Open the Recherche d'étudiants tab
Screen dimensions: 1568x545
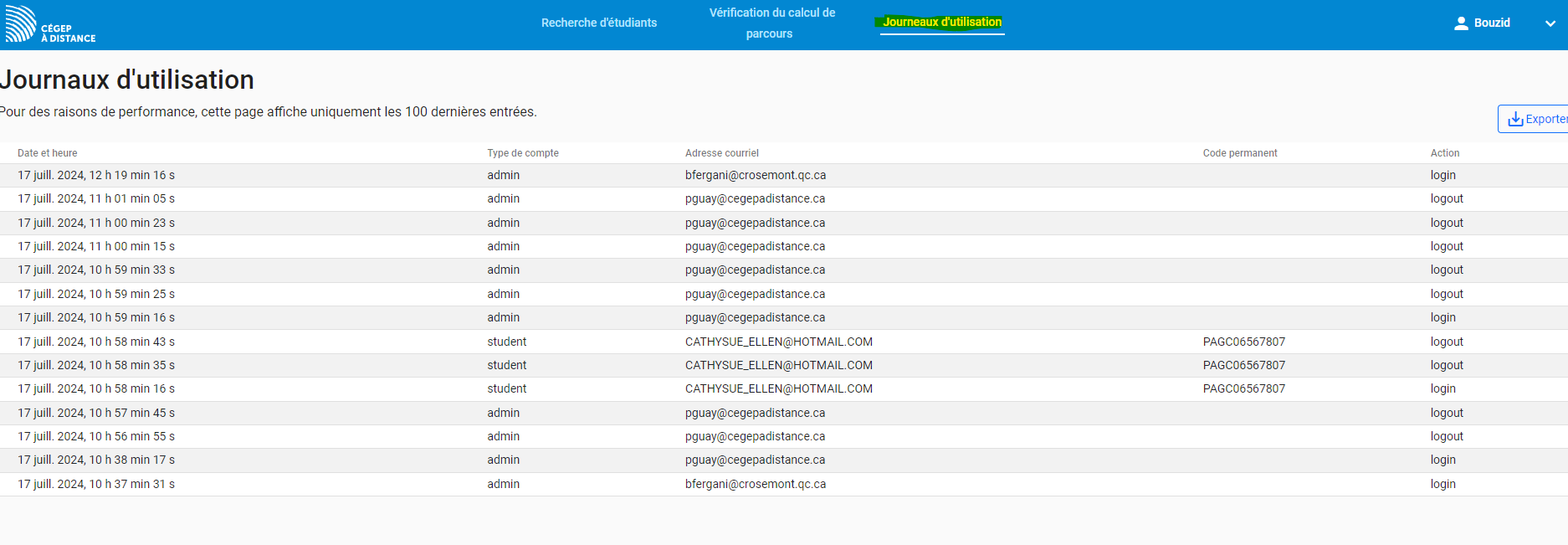(x=598, y=23)
